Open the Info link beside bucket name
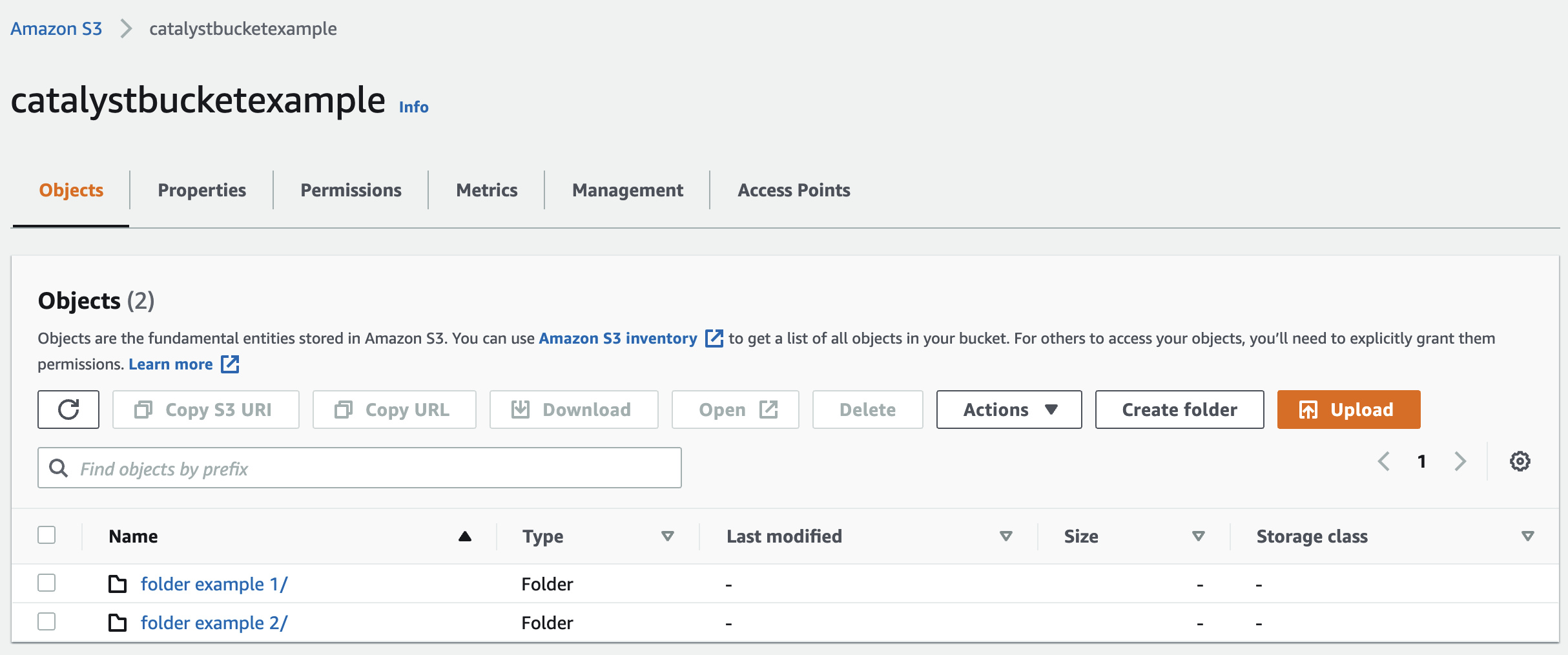 click(x=413, y=107)
